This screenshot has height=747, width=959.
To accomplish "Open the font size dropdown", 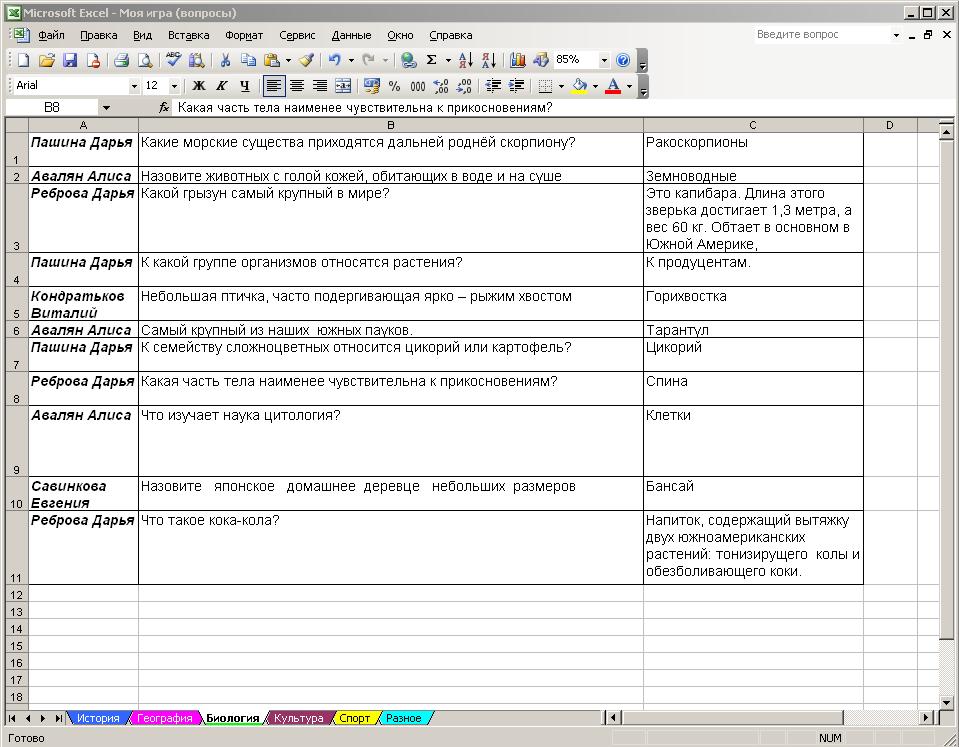I will [x=175, y=86].
